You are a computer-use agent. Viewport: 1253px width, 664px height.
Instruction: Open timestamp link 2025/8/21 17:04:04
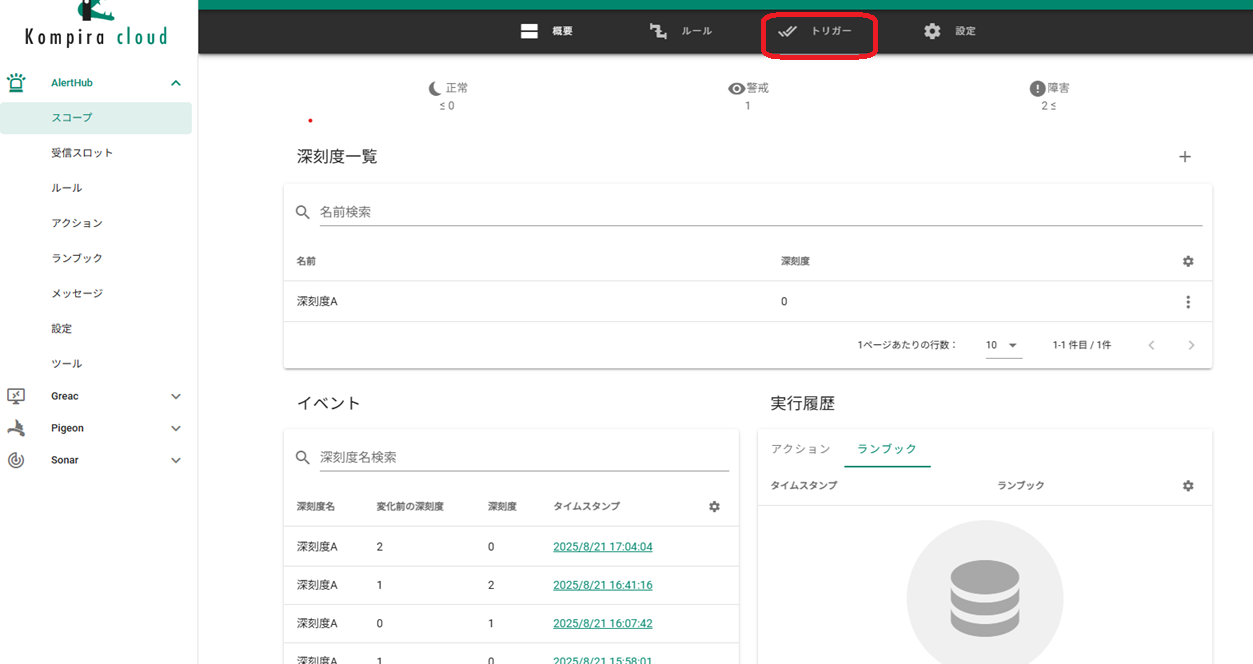[602, 547]
